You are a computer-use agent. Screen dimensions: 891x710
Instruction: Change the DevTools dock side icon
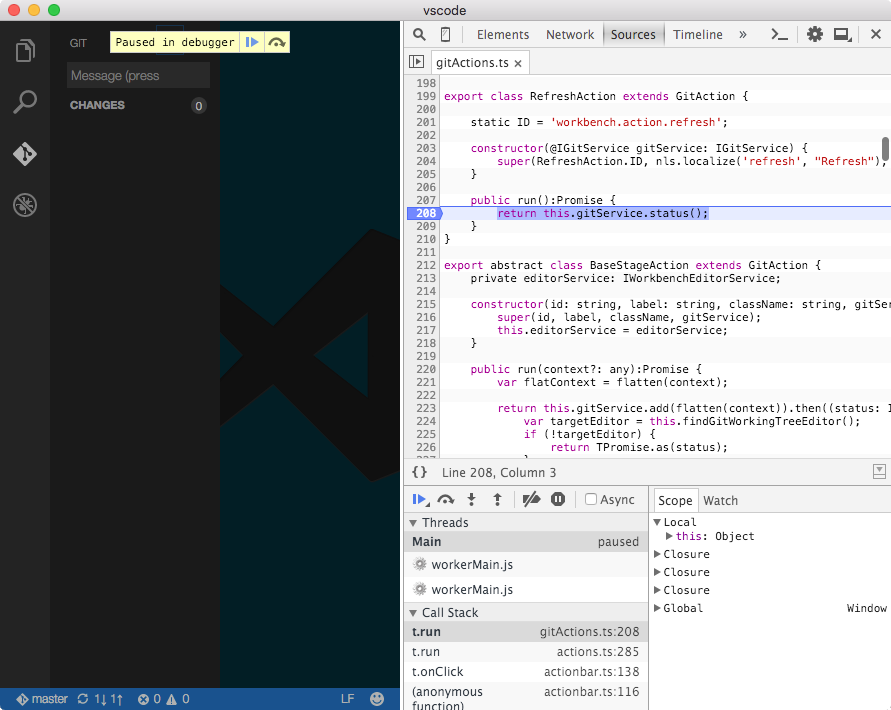(842, 35)
